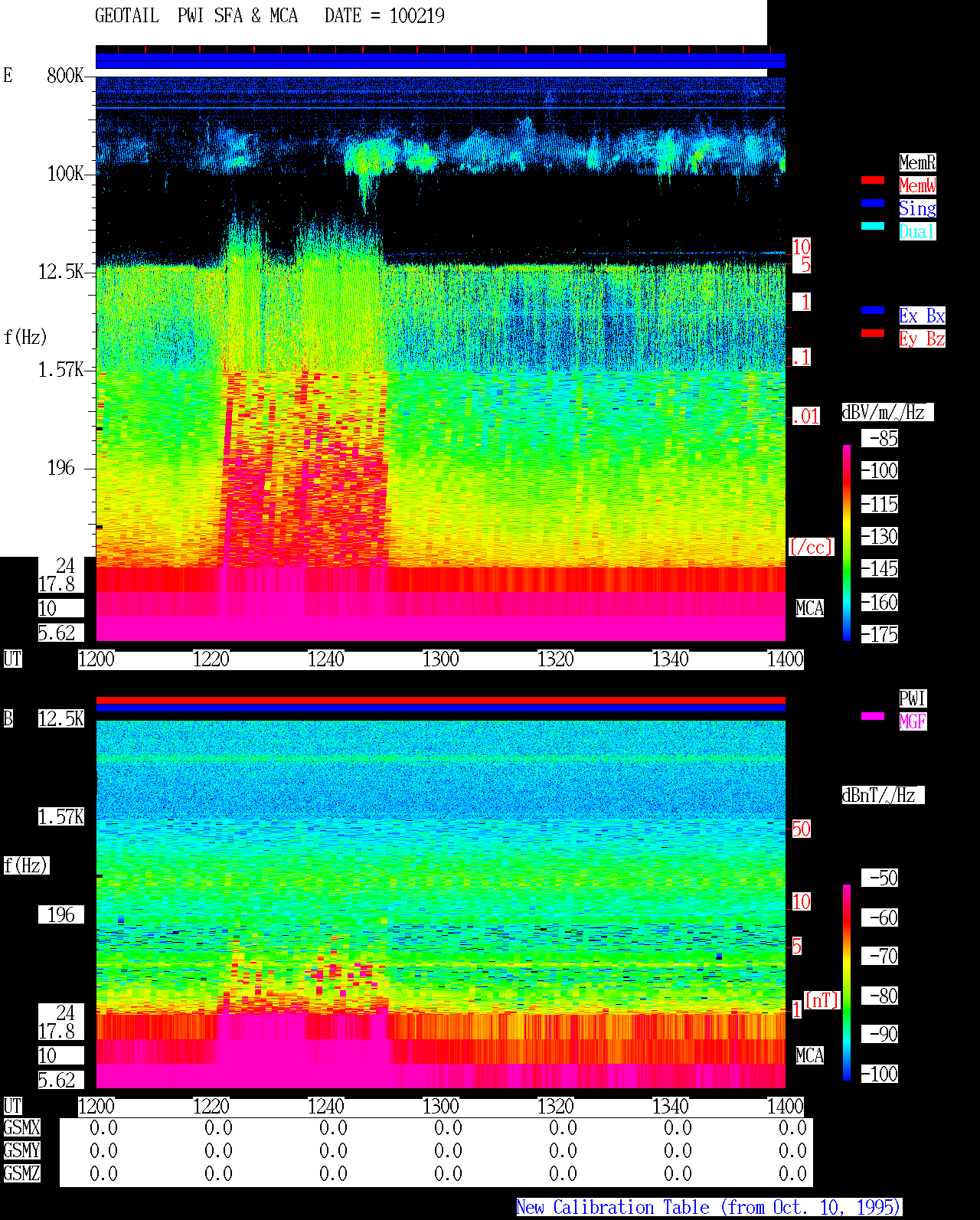Click the 'MGF' legend label
The height and width of the screenshot is (1220, 980).
tap(913, 721)
